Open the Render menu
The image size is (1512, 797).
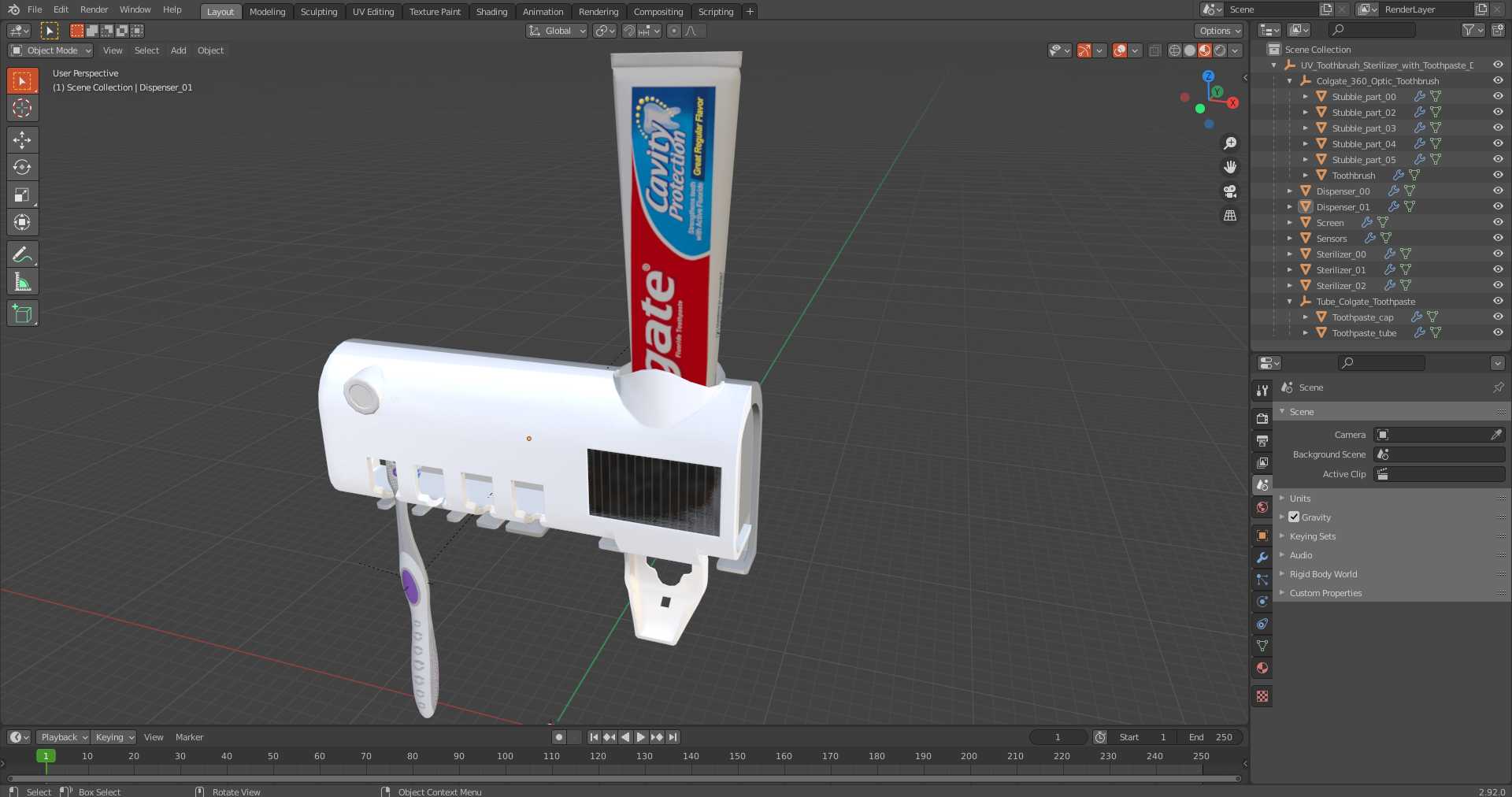pos(94,9)
